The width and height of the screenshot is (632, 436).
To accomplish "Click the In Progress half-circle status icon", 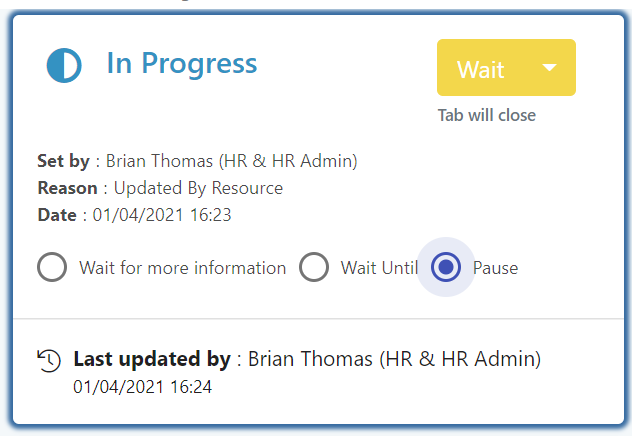I will [x=65, y=66].
